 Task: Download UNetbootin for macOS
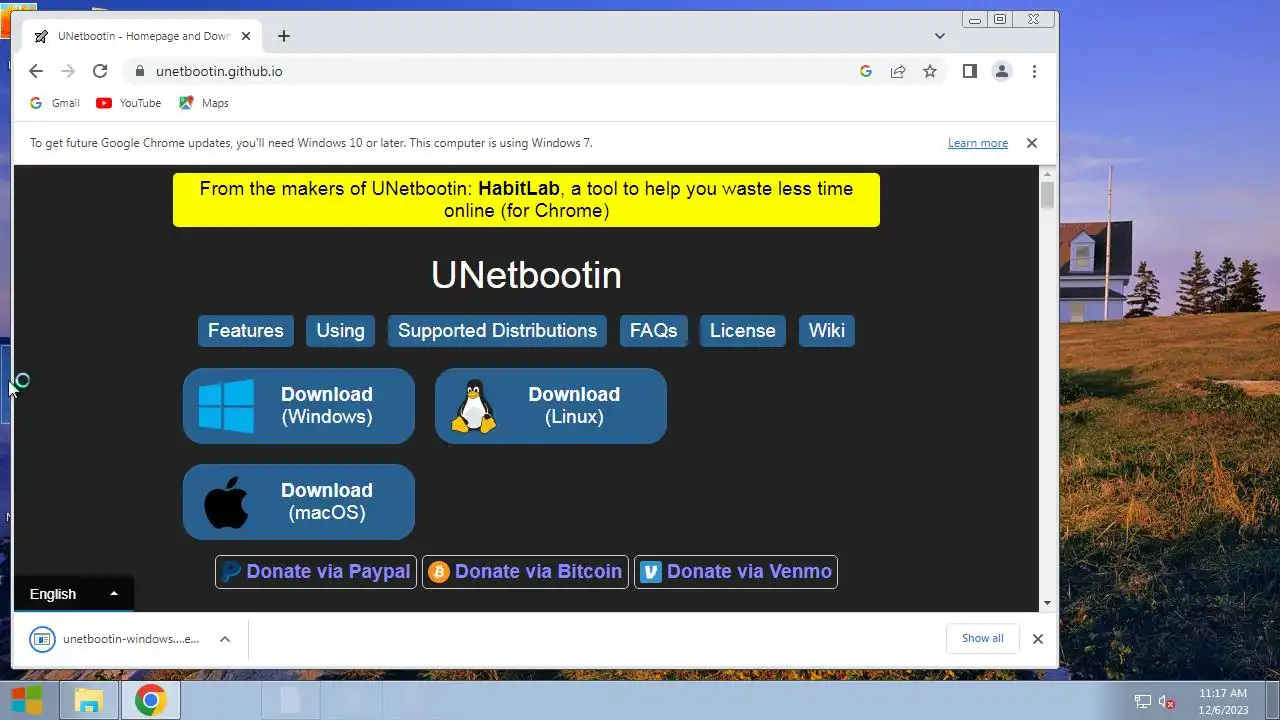[299, 502]
